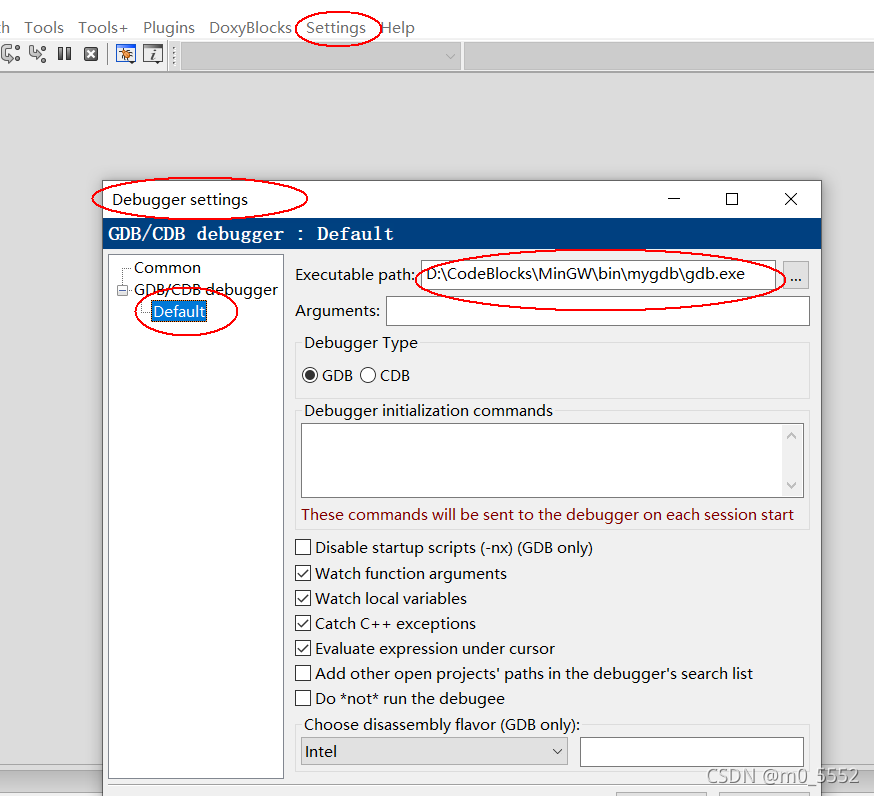Screen dimensions: 874x796
Task: Toggle Watch function arguments
Action: pyautogui.click(x=303, y=573)
